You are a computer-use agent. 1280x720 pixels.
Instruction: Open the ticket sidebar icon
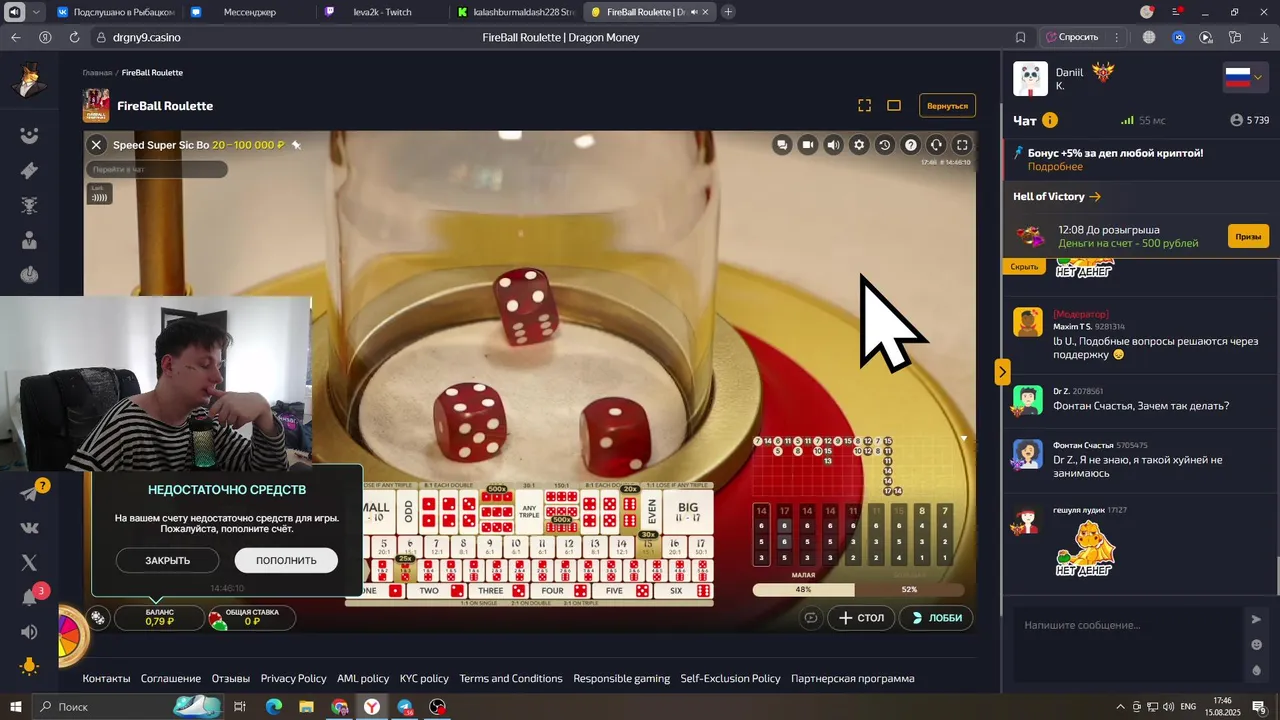29,171
